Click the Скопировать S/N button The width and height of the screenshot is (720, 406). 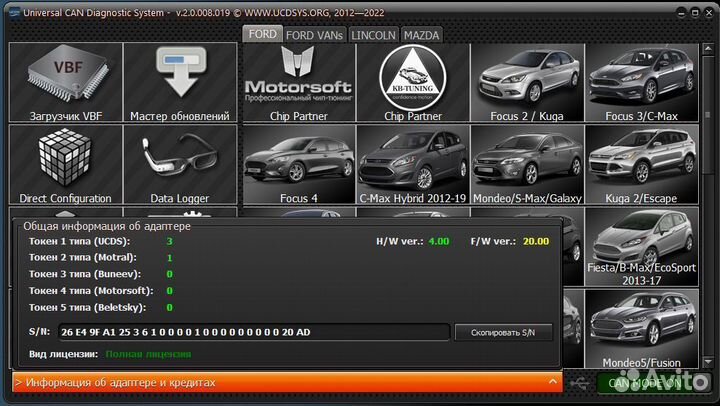click(x=503, y=332)
